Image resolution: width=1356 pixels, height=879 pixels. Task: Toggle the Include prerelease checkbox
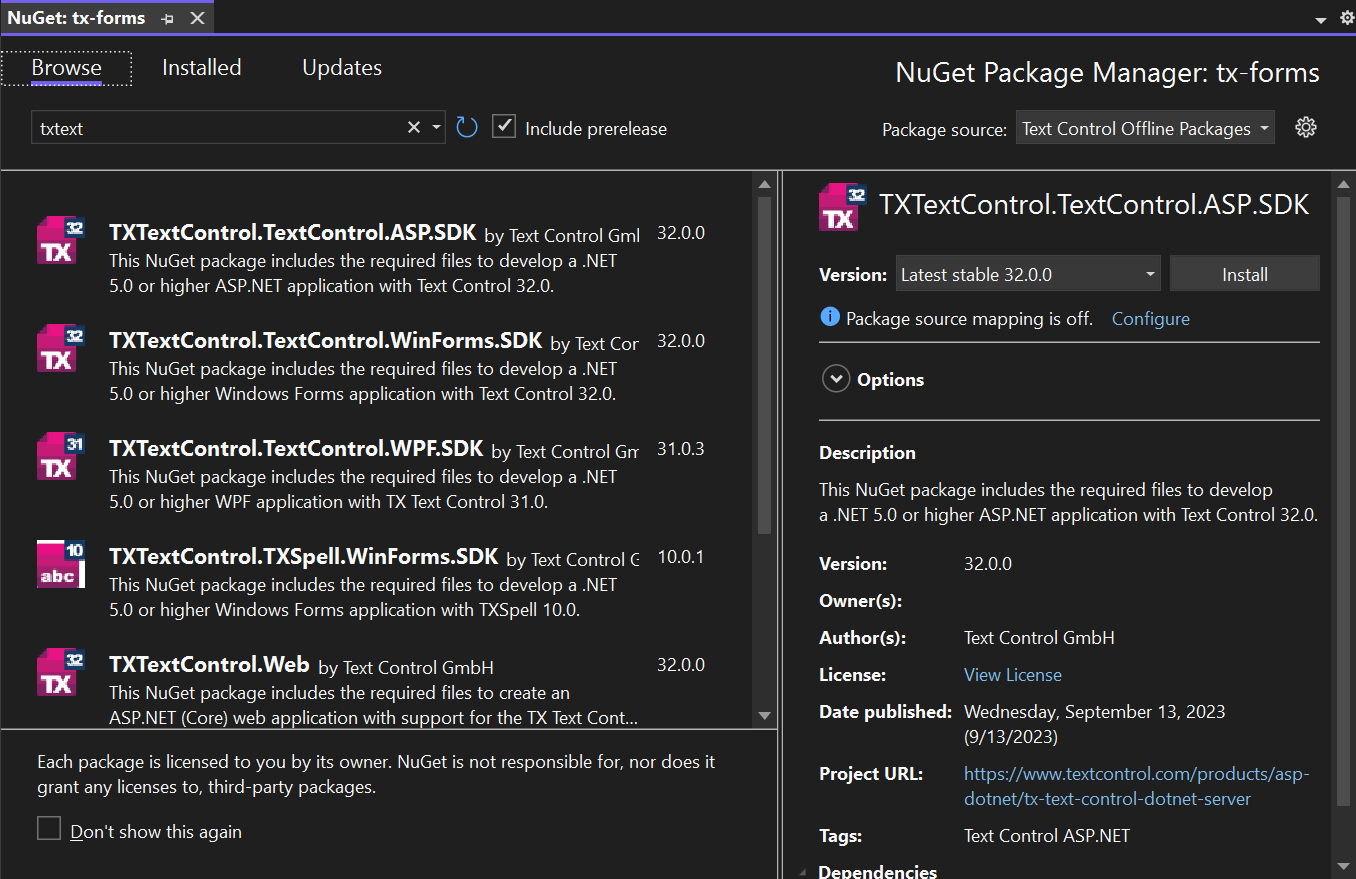pyautogui.click(x=504, y=127)
